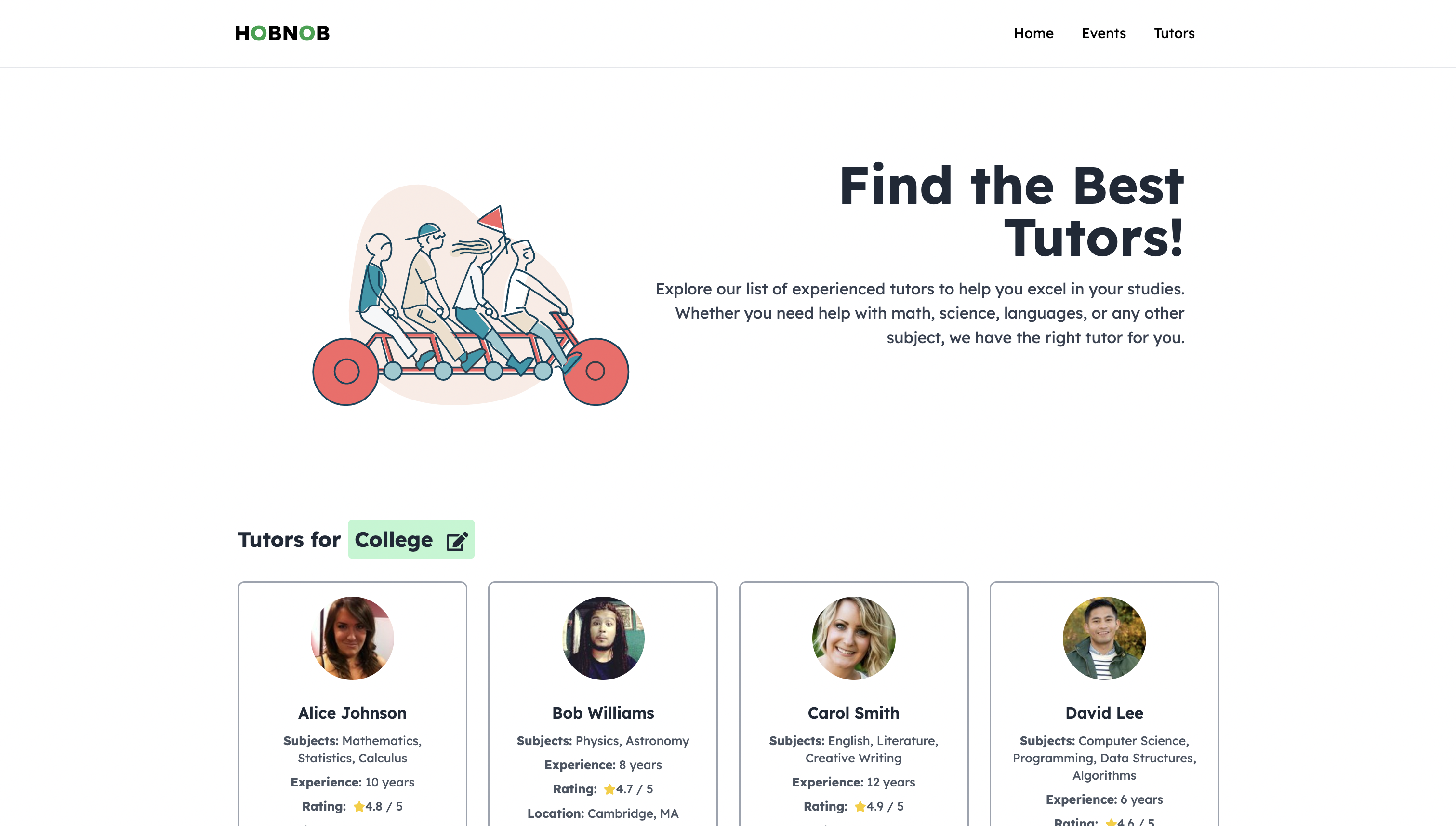Open the Tutors navigation link
This screenshot has width=1456, height=826.
(x=1174, y=33)
